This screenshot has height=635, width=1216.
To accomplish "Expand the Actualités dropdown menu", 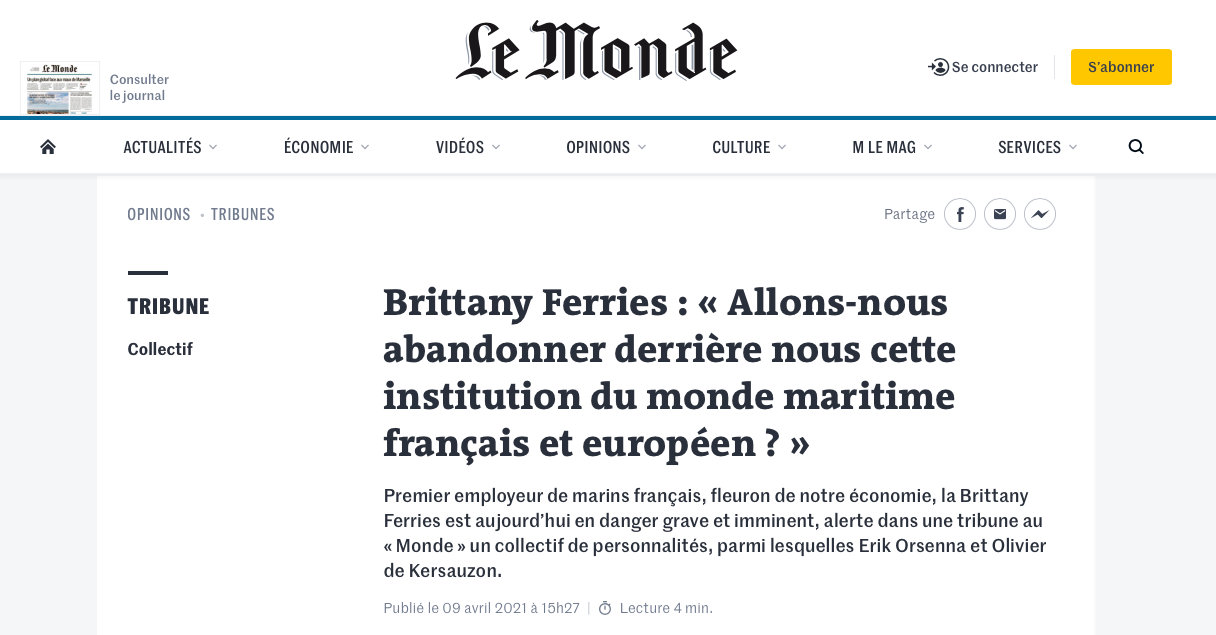I will (x=170, y=147).
